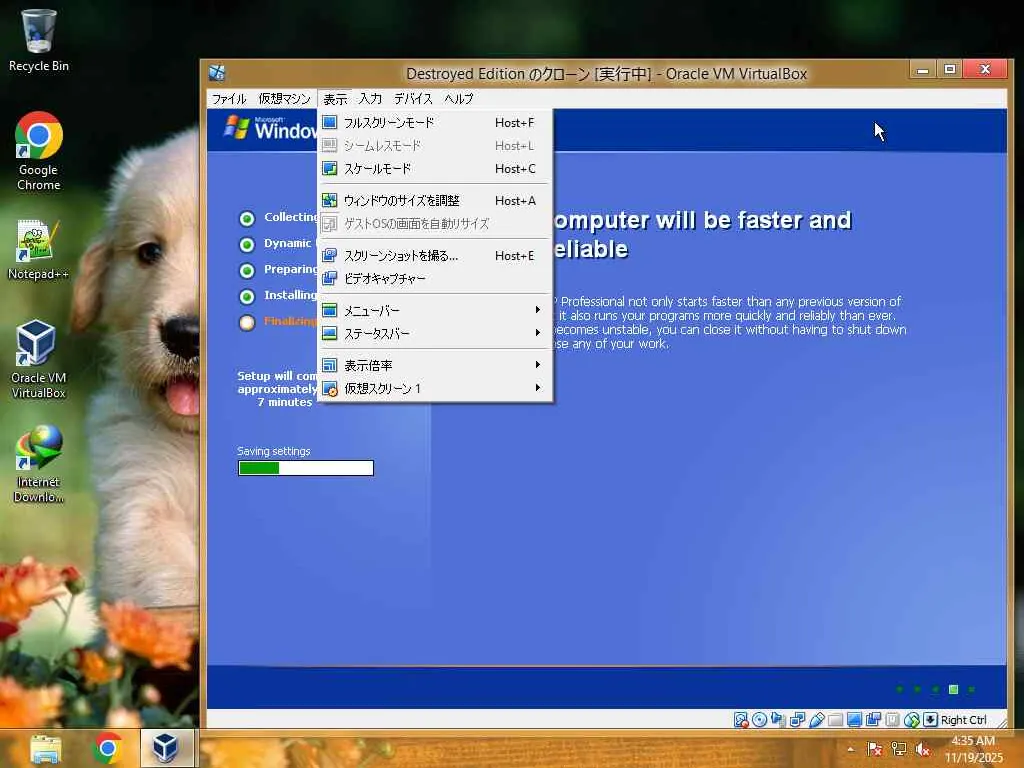Click the Saving settings status text
Viewport: 1024px width, 768px height.
(x=274, y=451)
